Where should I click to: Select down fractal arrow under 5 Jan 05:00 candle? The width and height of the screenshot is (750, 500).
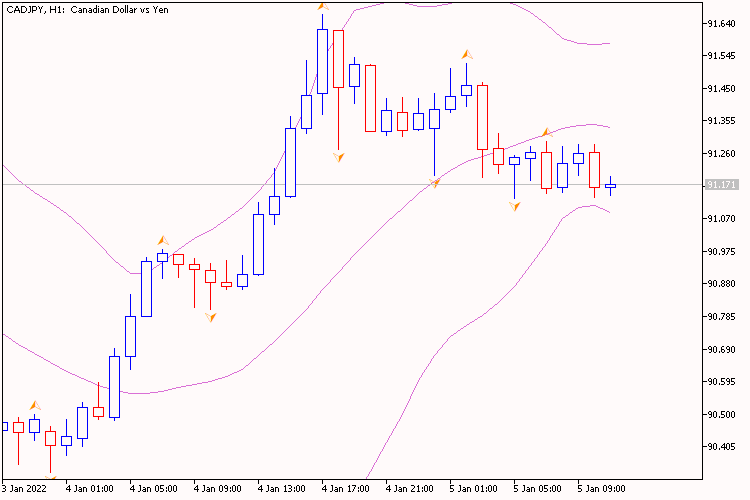coord(515,206)
